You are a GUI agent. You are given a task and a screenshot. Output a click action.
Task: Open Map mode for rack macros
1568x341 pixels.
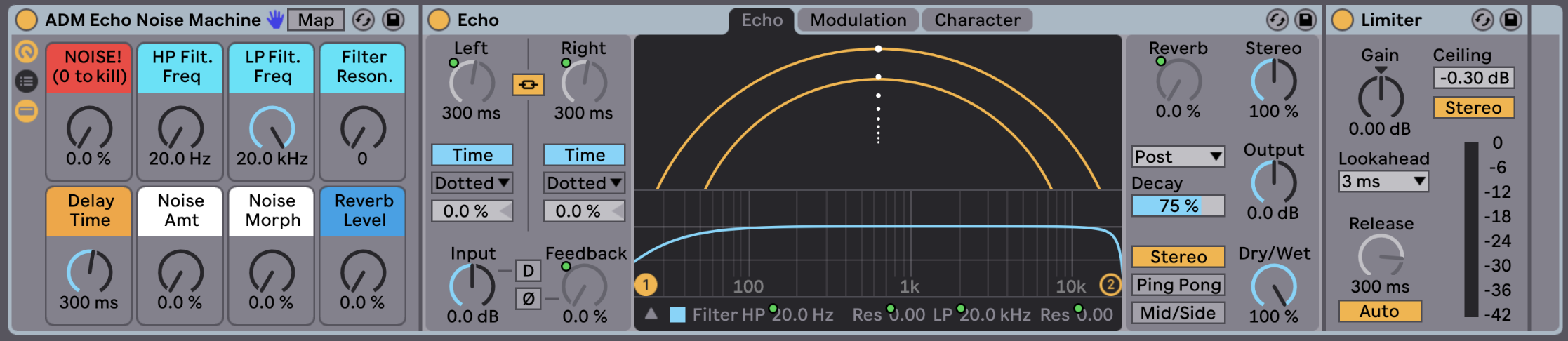coord(316,20)
